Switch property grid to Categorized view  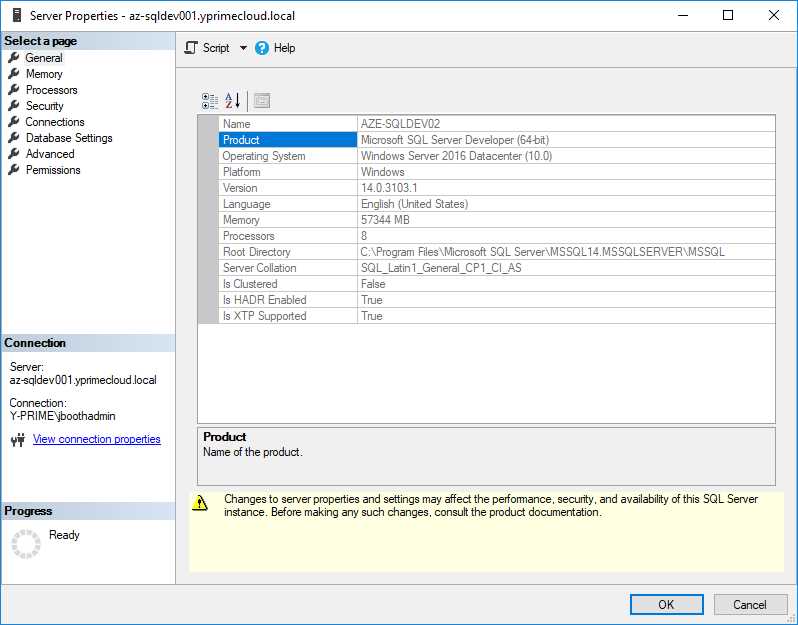pos(210,101)
